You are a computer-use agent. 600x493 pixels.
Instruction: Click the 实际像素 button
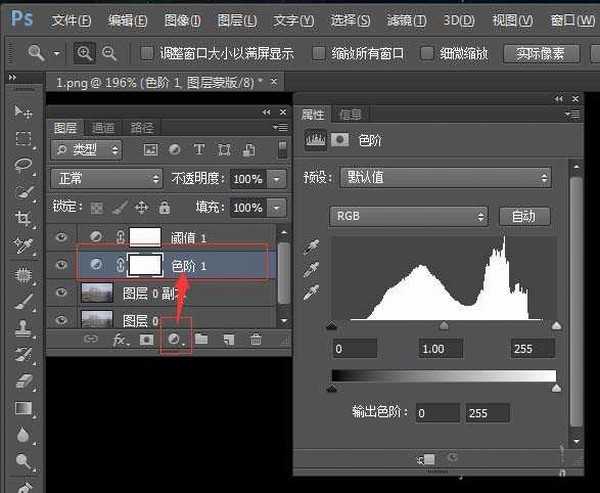click(x=547, y=53)
